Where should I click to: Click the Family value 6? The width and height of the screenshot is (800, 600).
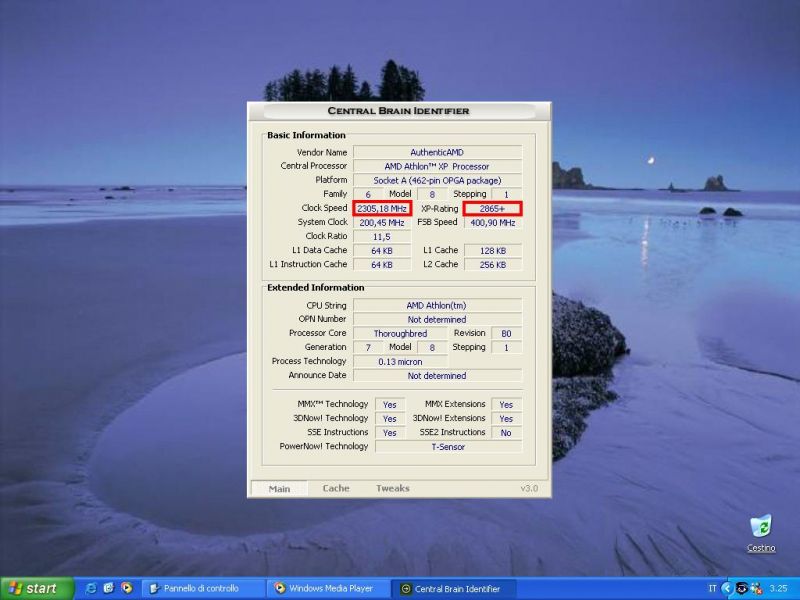point(368,194)
